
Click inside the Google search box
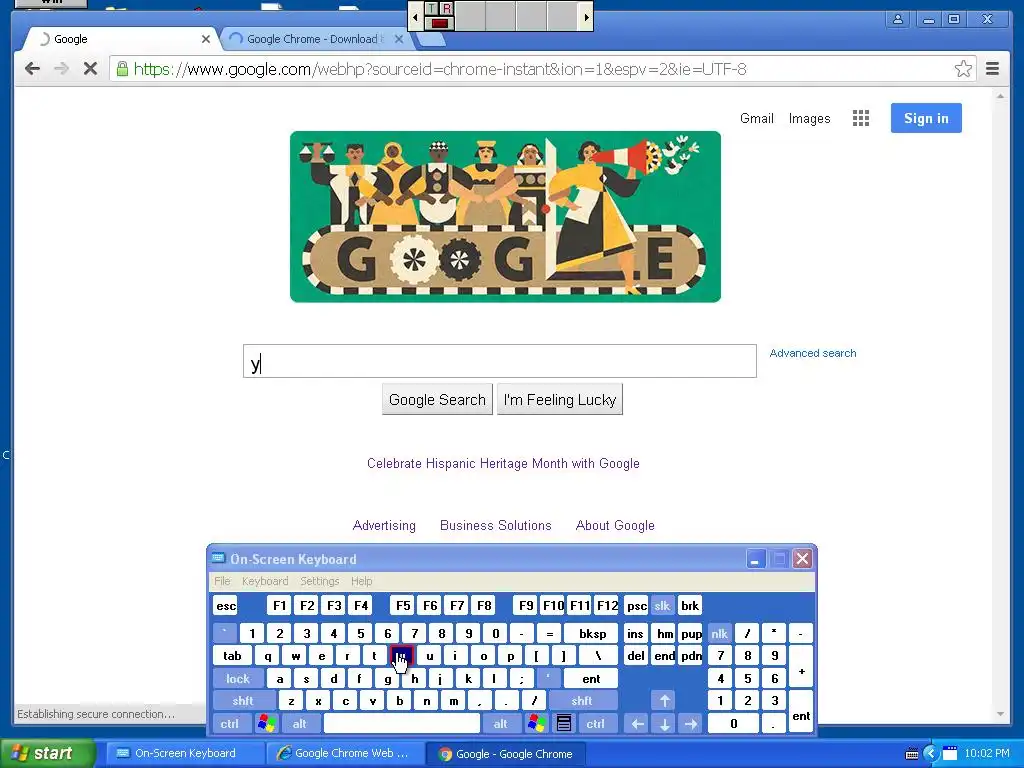click(500, 361)
